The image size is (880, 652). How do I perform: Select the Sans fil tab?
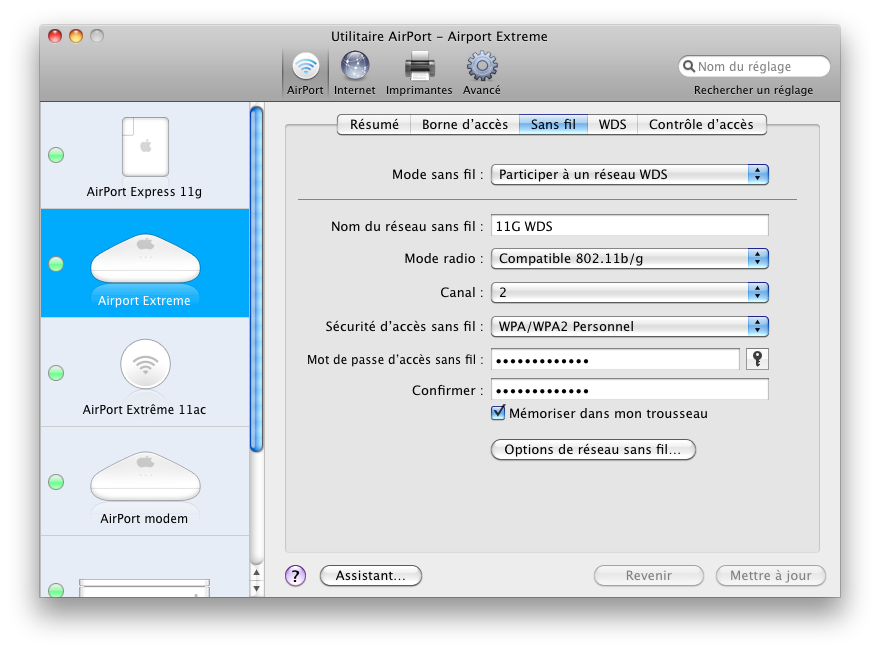tap(553, 125)
